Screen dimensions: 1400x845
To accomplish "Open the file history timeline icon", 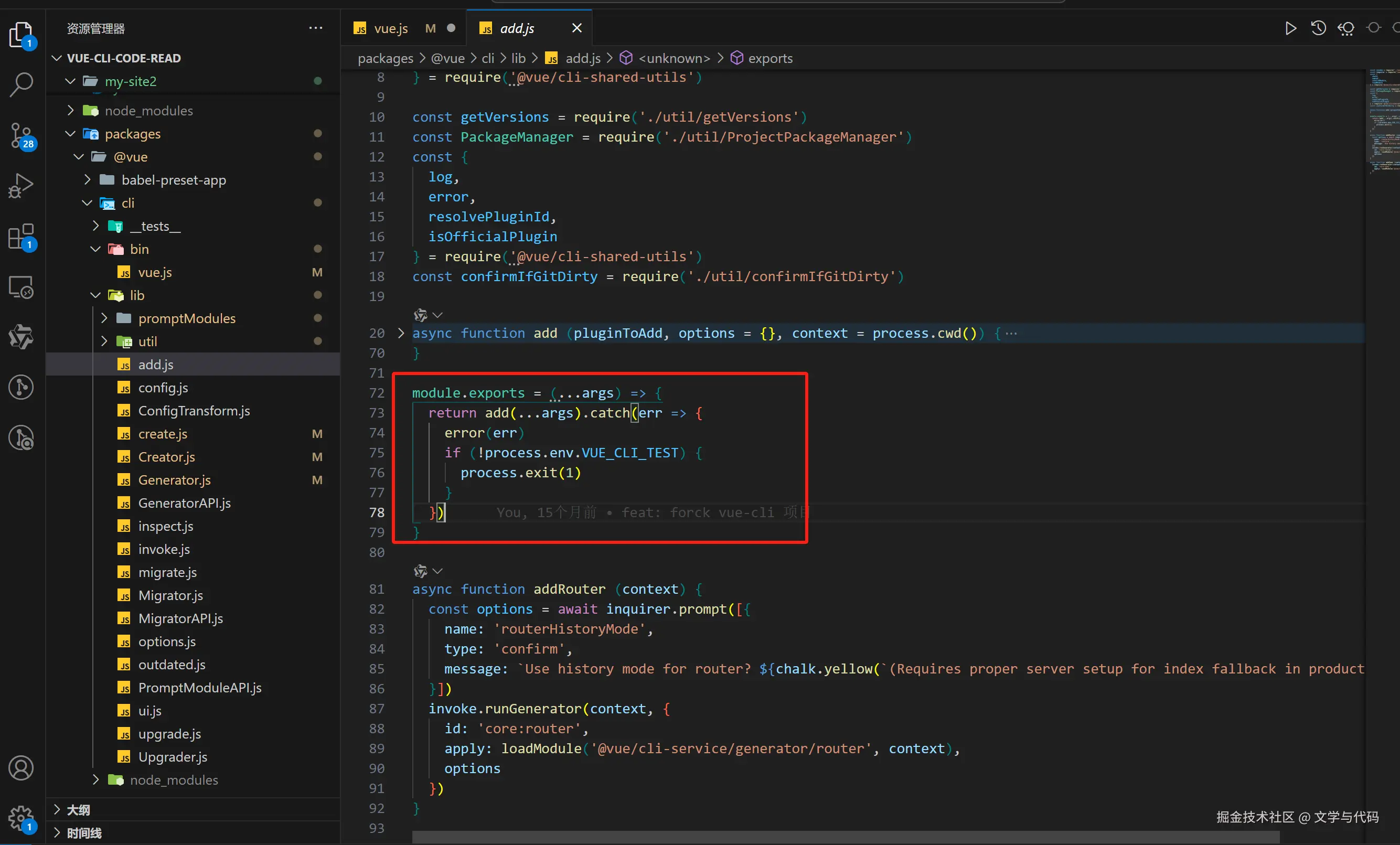I will click(1318, 28).
